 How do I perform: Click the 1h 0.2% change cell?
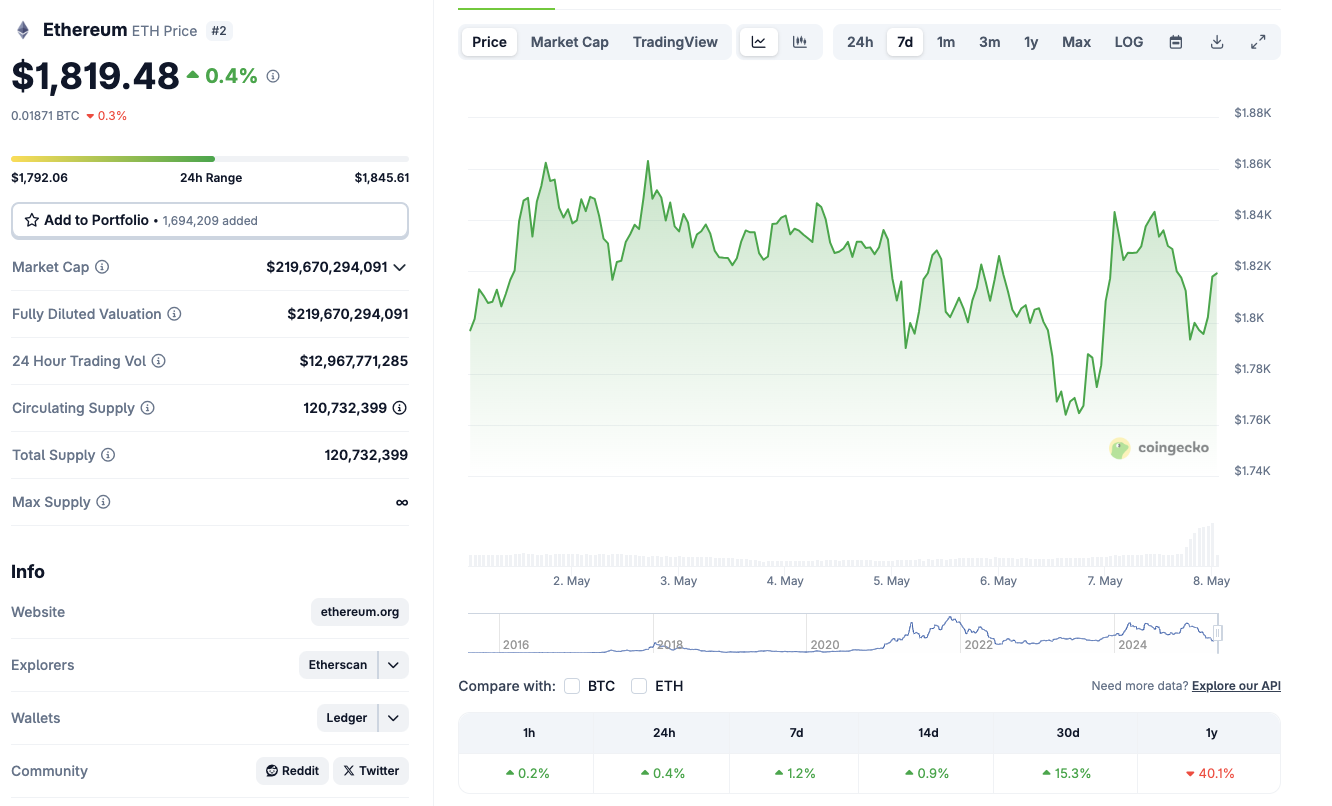(x=528, y=773)
